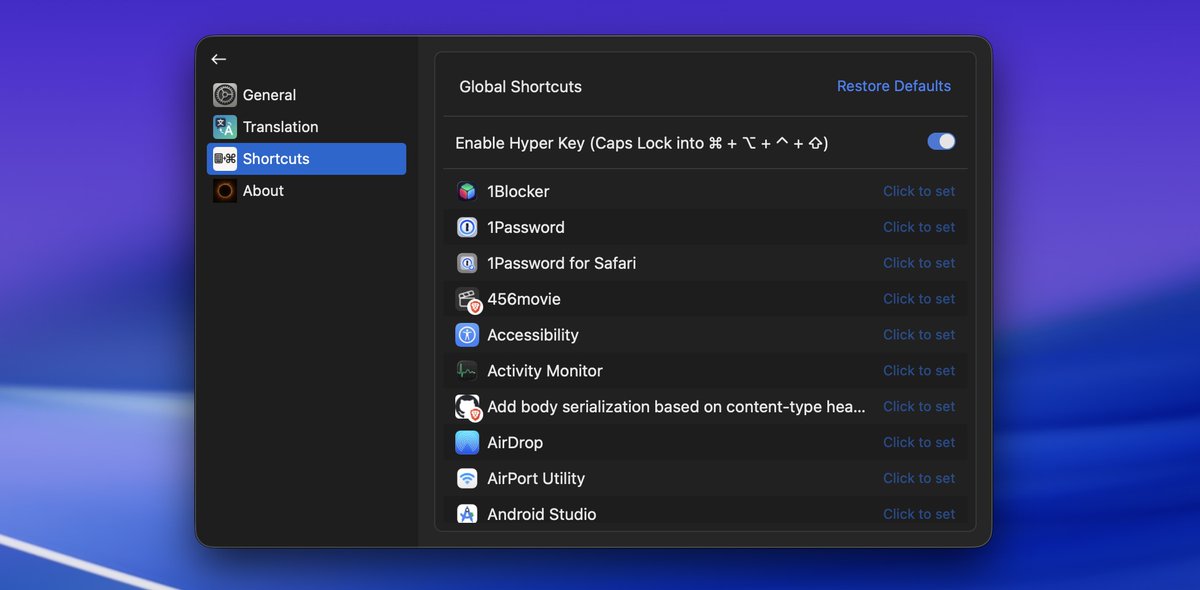The height and width of the screenshot is (590, 1200).
Task: Click the General sidebar icon
Action: 225,95
